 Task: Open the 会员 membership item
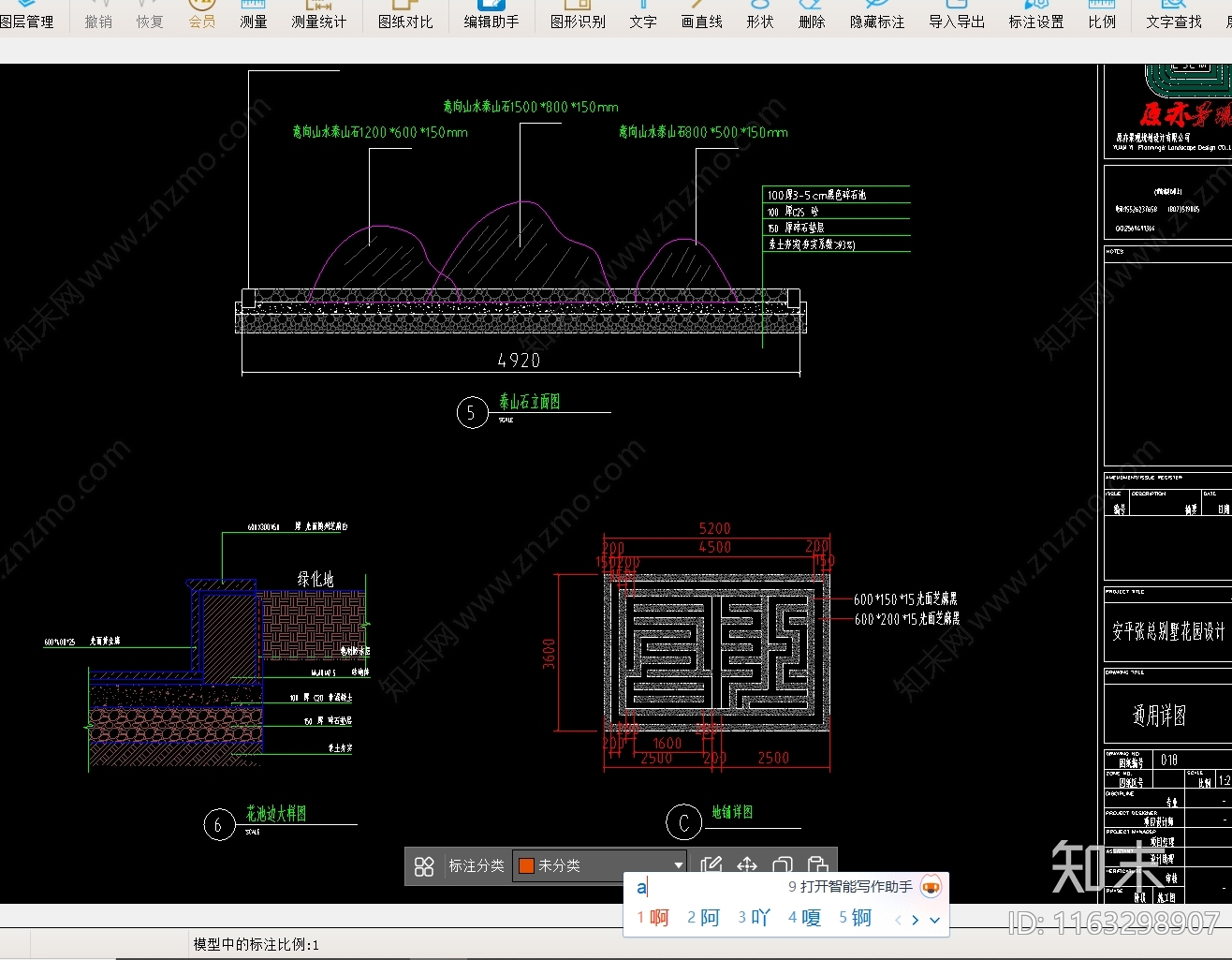coord(201,16)
